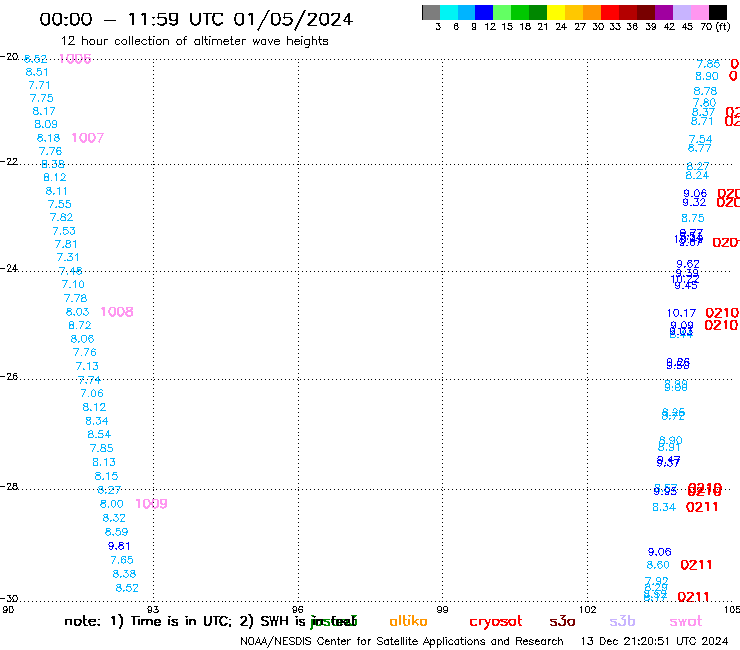Click the 's3b' satellite legend label
This screenshot has height=650, width=740.
[622, 621]
